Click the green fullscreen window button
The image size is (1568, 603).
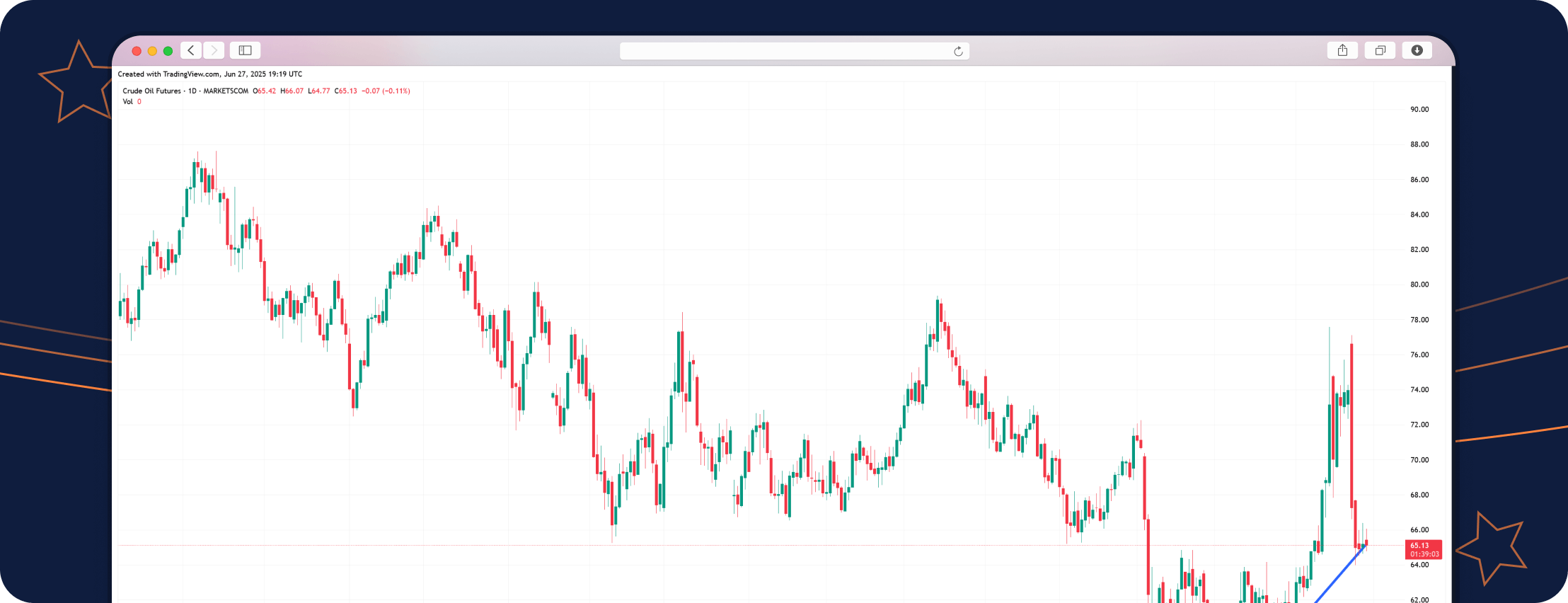point(168,51)
